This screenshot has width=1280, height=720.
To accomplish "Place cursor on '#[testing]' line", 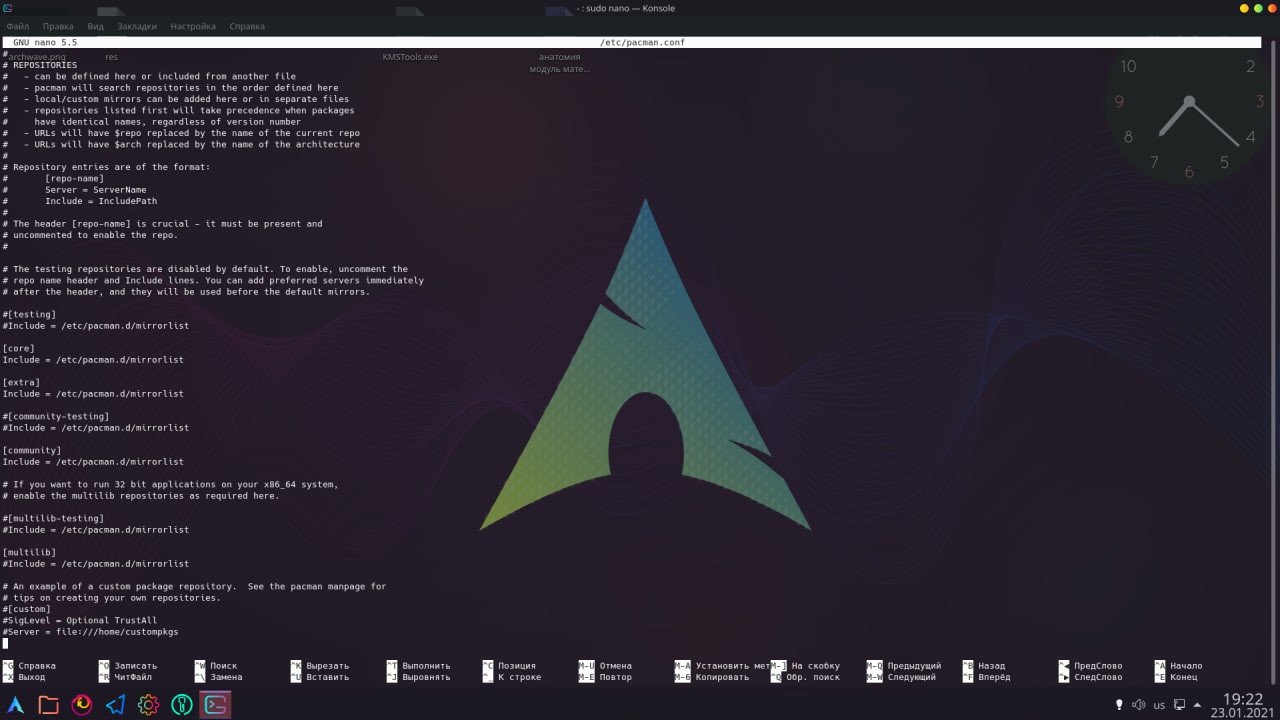I will 29,314.
